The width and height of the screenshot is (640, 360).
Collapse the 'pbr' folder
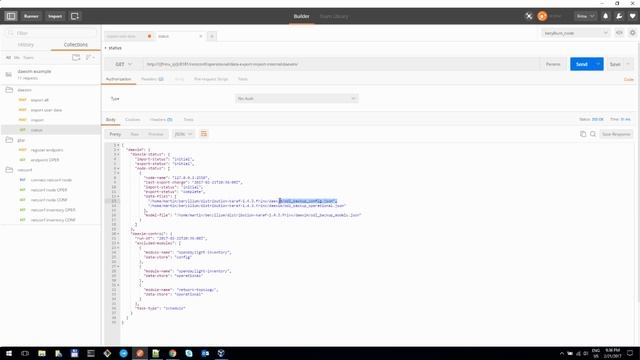click(21, 140)
